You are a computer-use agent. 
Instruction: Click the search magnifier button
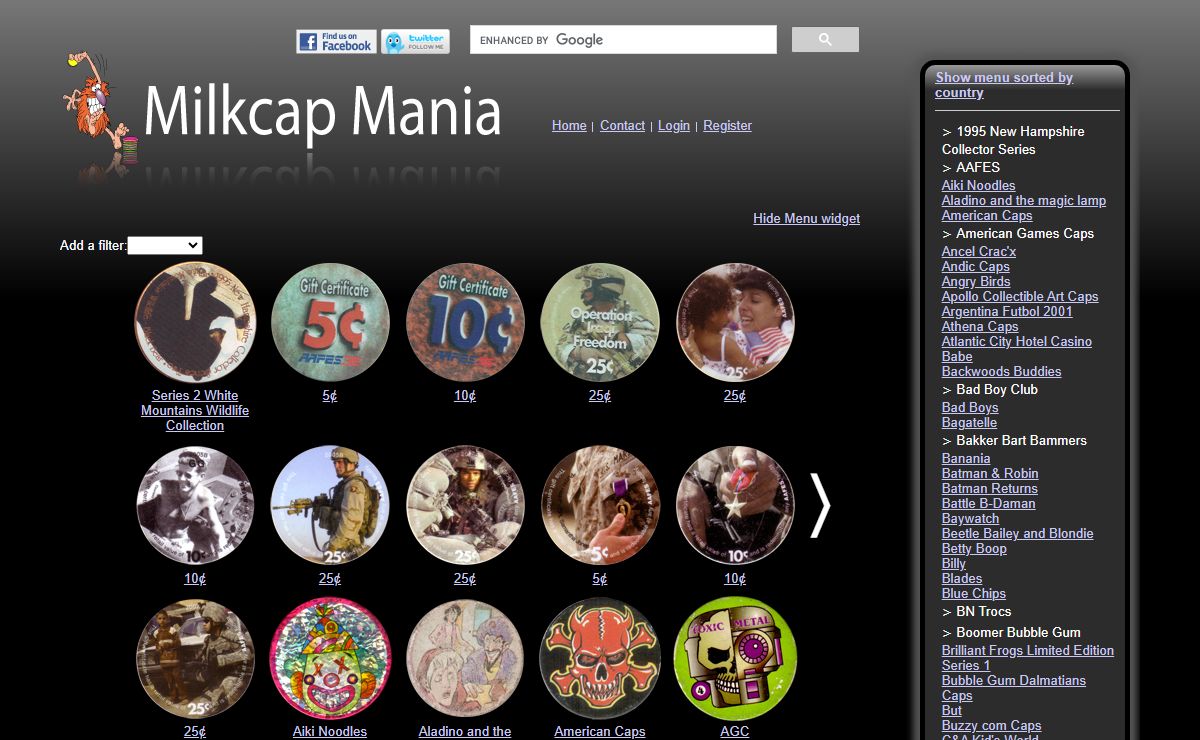[x=825, y=40]
